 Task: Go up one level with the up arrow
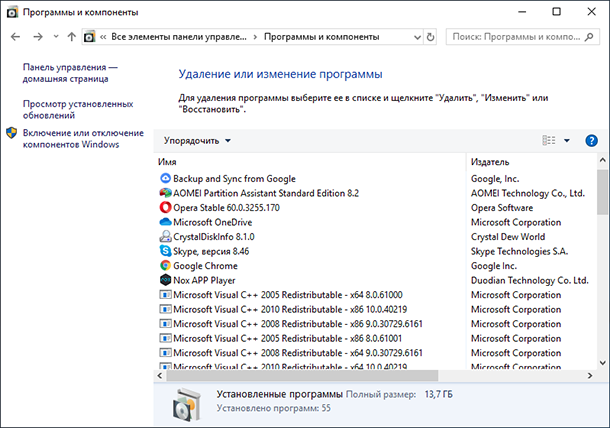click(x=71, y=37)
